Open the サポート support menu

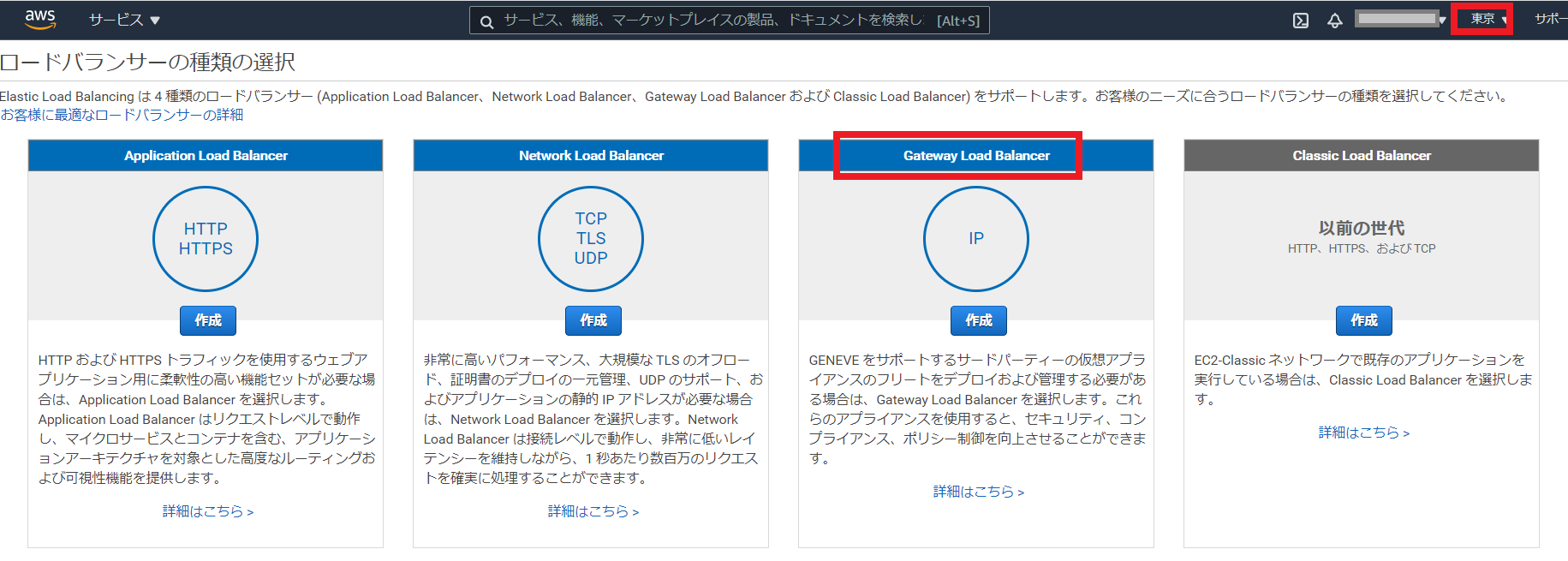tap(1550, 19)
